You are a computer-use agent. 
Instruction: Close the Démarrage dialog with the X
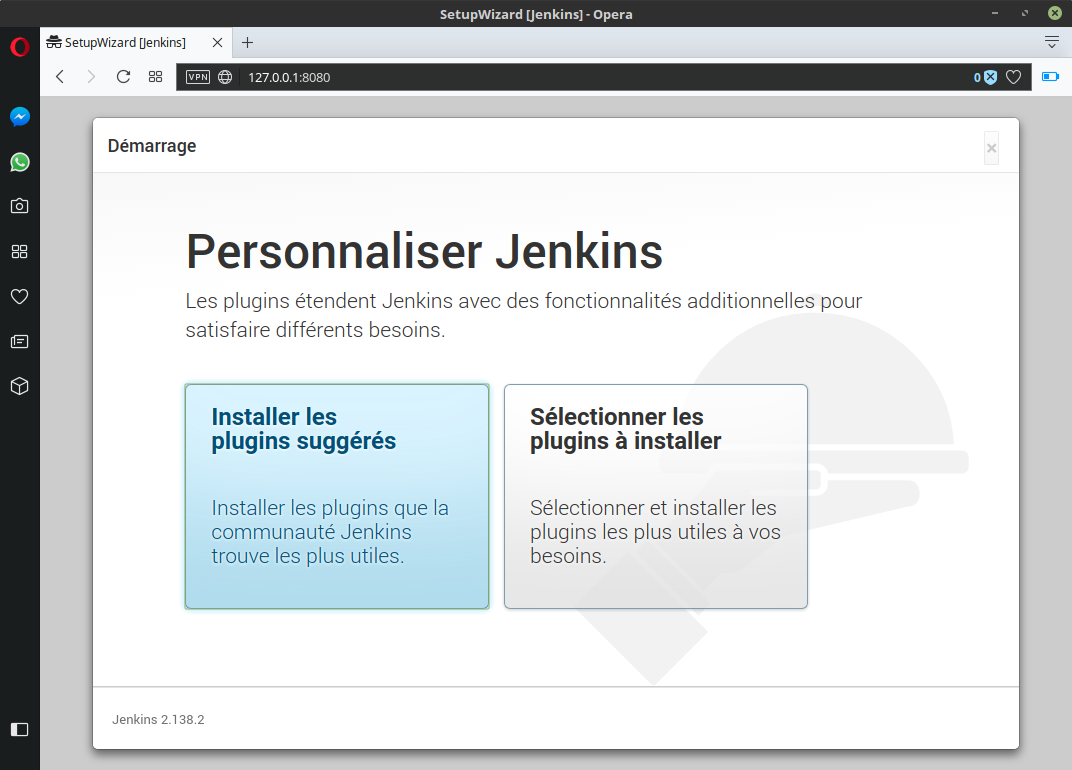coord(991,148)
